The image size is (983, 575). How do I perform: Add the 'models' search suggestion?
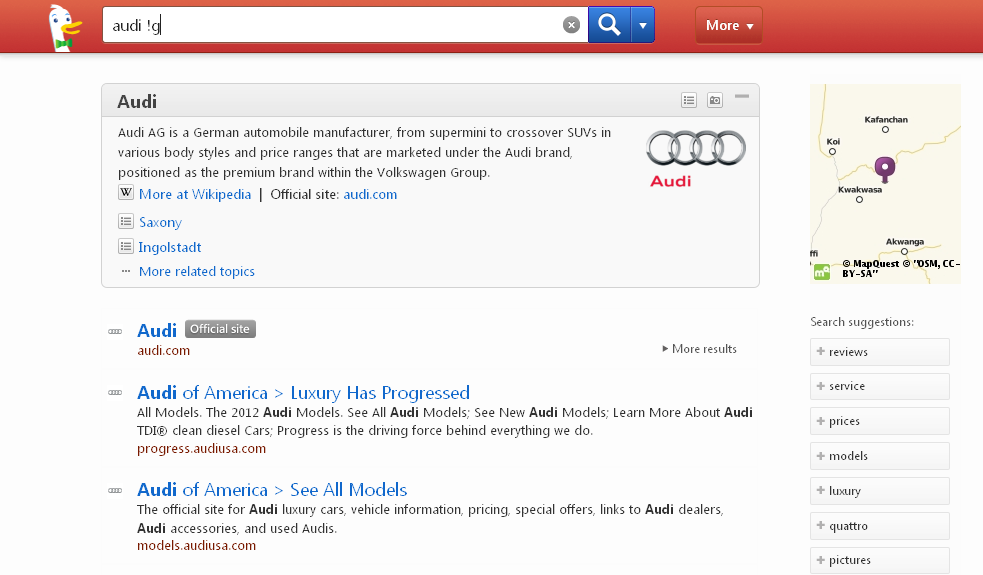[880, 456]
